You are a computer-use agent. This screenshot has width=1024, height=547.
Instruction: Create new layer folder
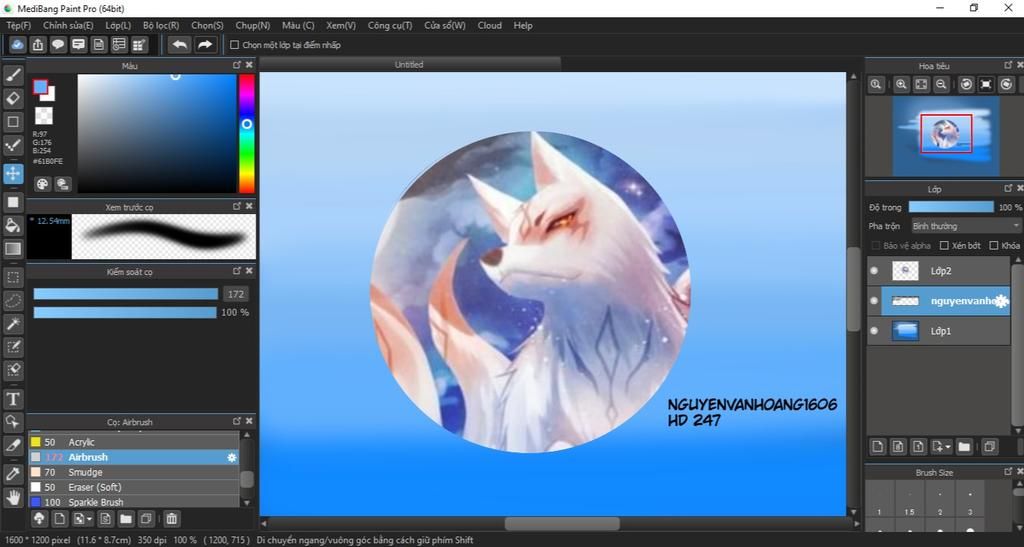964,446
